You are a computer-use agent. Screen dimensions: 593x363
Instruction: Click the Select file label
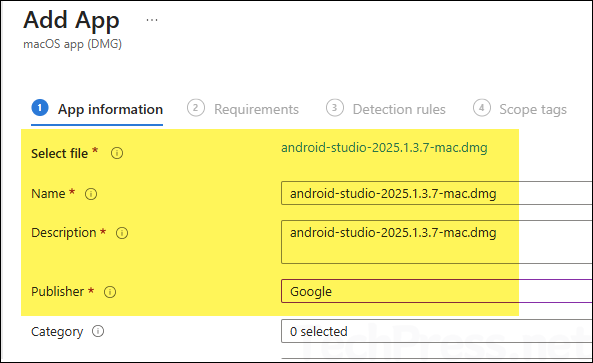(x=59, y=154)
